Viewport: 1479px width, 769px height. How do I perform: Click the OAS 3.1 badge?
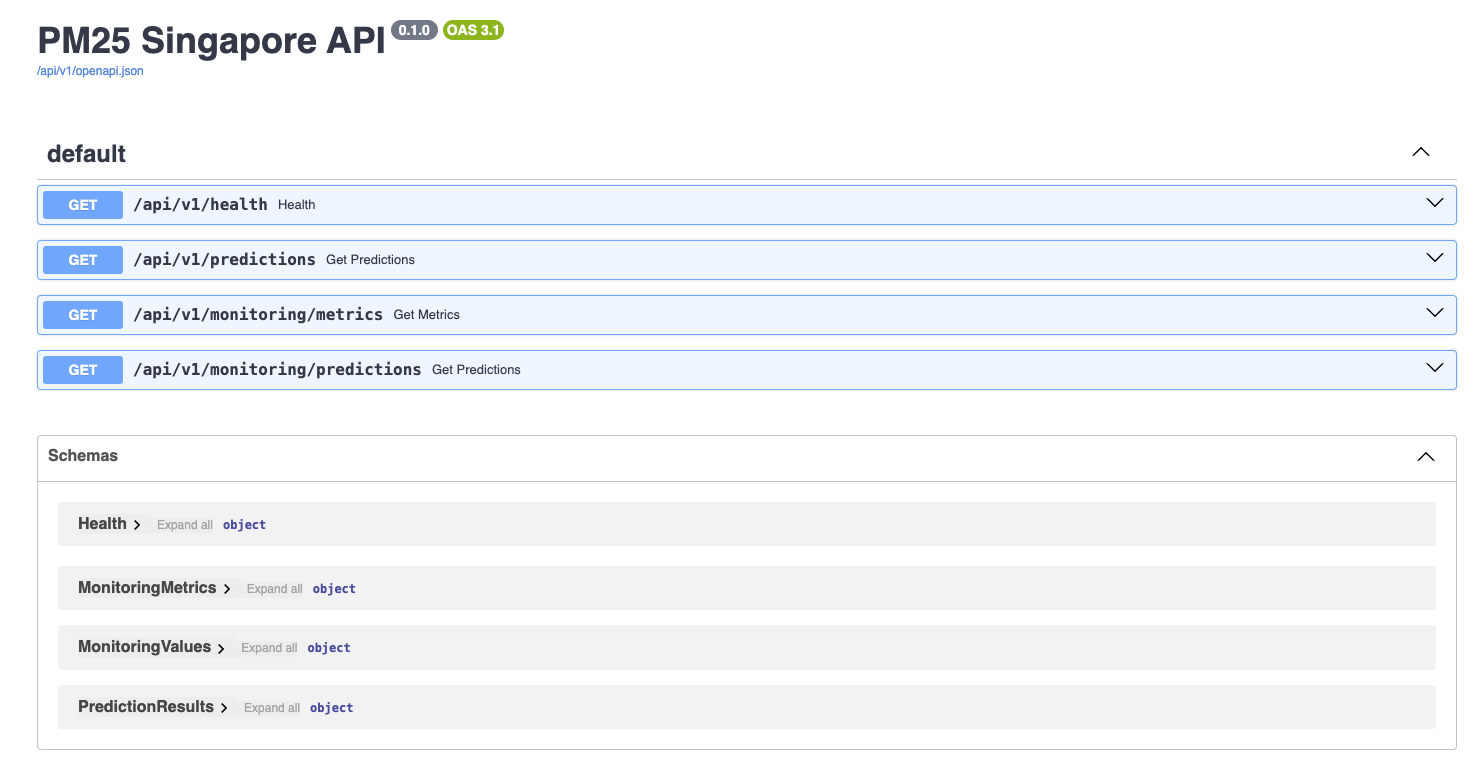(474, 30)
